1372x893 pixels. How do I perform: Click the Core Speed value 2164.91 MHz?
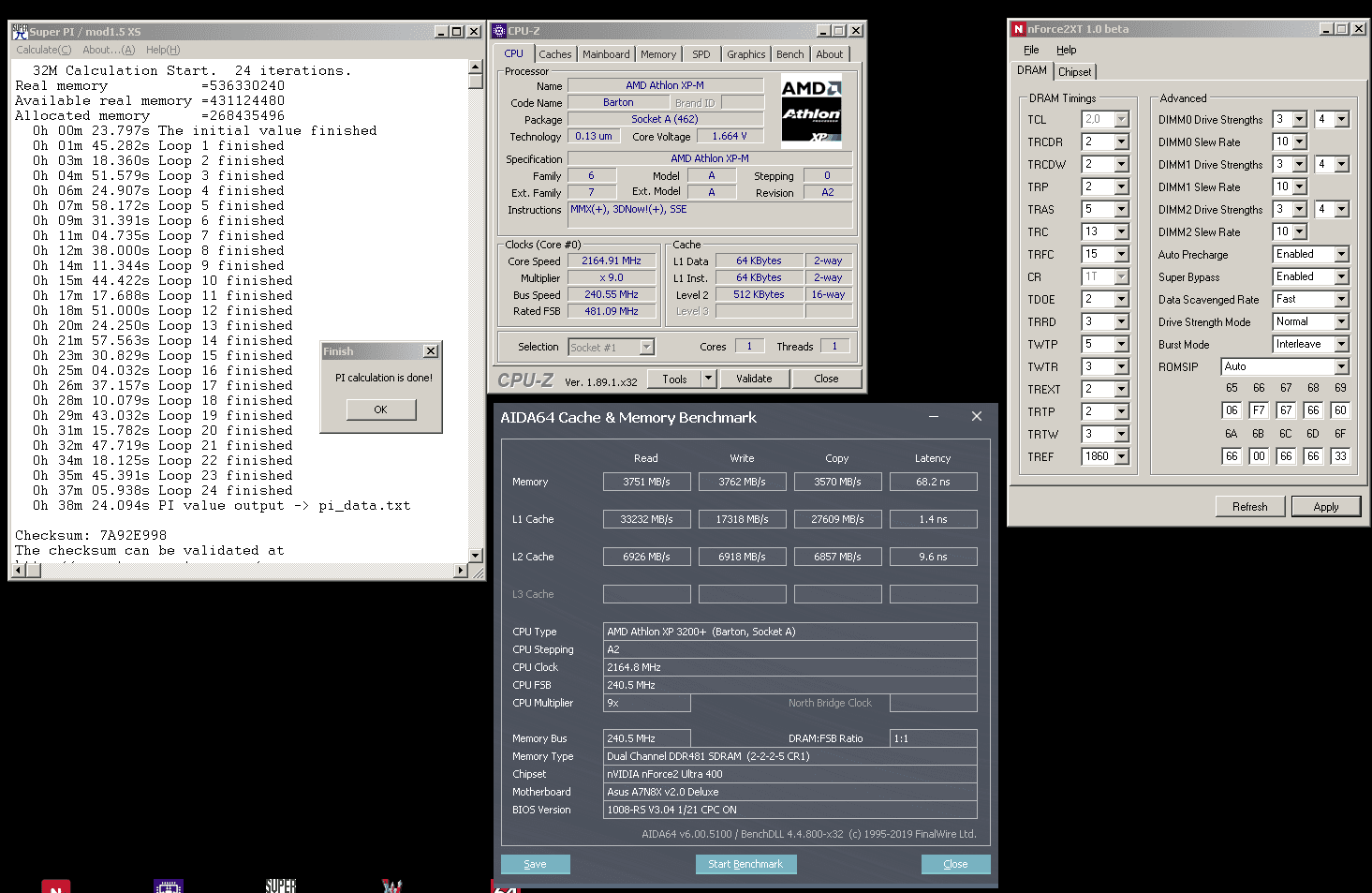pos(612,261)
